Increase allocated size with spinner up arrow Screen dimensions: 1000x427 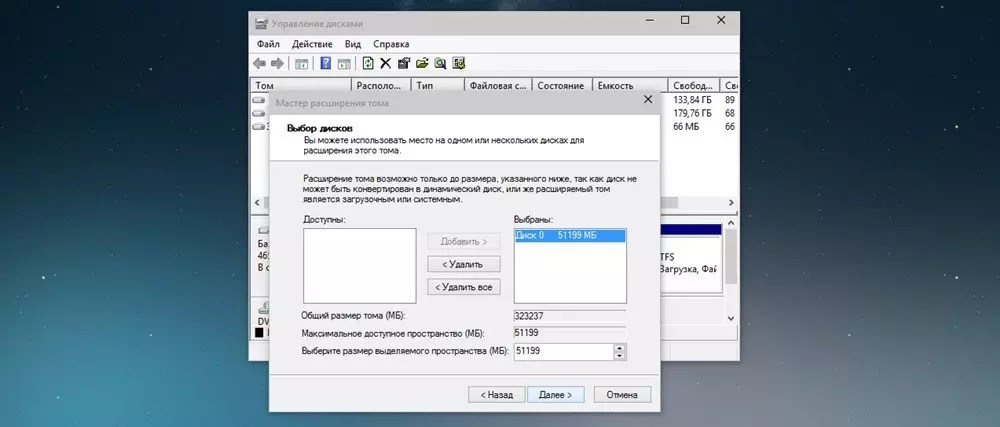coord(620,347)
